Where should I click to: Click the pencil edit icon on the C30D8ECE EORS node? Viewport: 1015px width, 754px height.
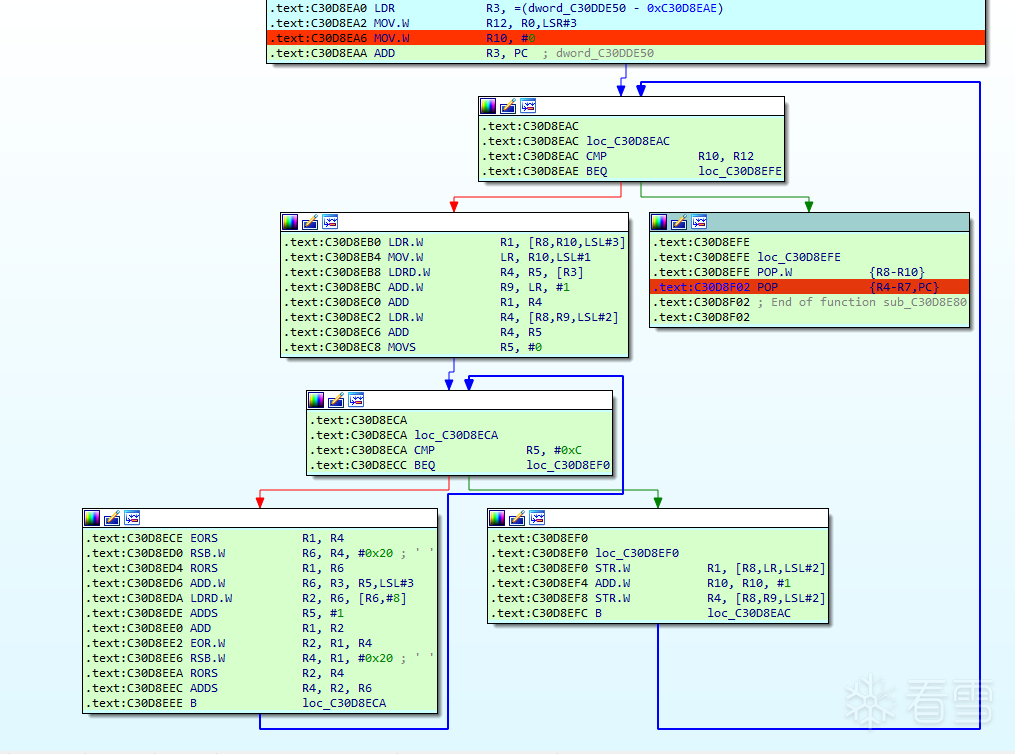point(112,518)
